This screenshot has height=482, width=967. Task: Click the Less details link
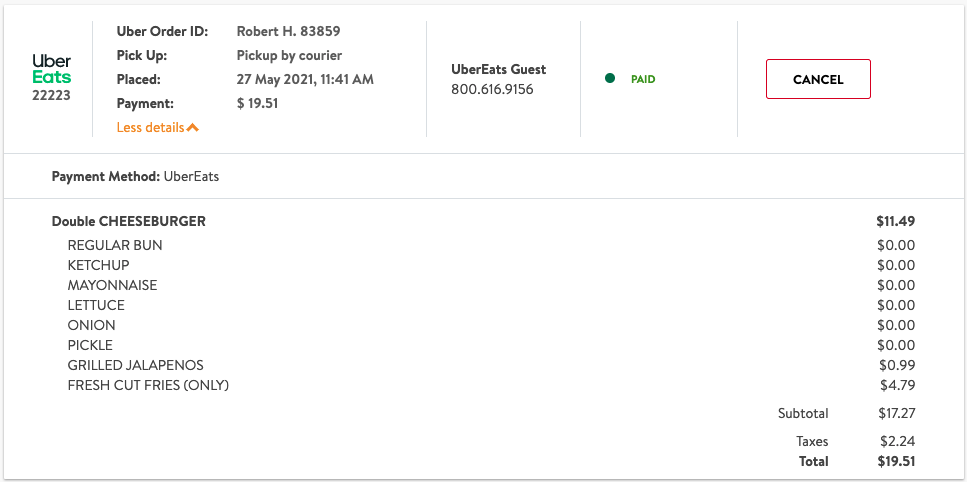click(150, 128)
